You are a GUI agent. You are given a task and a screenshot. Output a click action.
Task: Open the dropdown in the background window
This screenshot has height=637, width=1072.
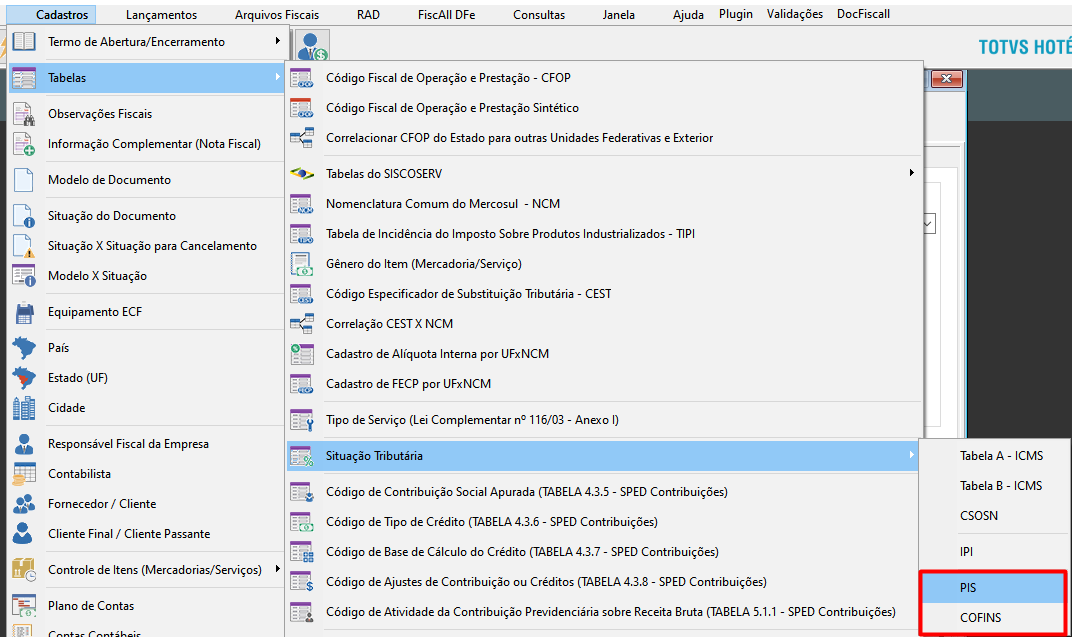[x=928, y=223]
